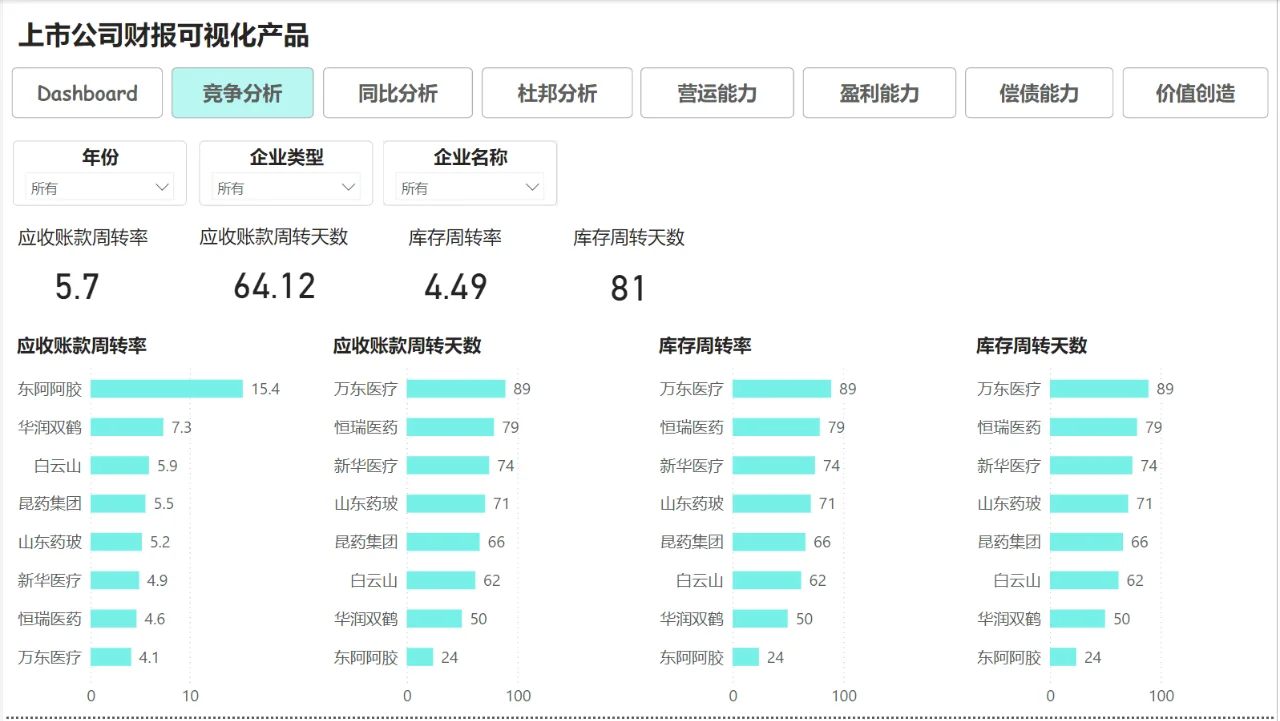Viewport: 1280px width, 721px height.
Task: Select 万东医疗 bar in 应收账款周转天数 chart
Action: click(456, 389)
